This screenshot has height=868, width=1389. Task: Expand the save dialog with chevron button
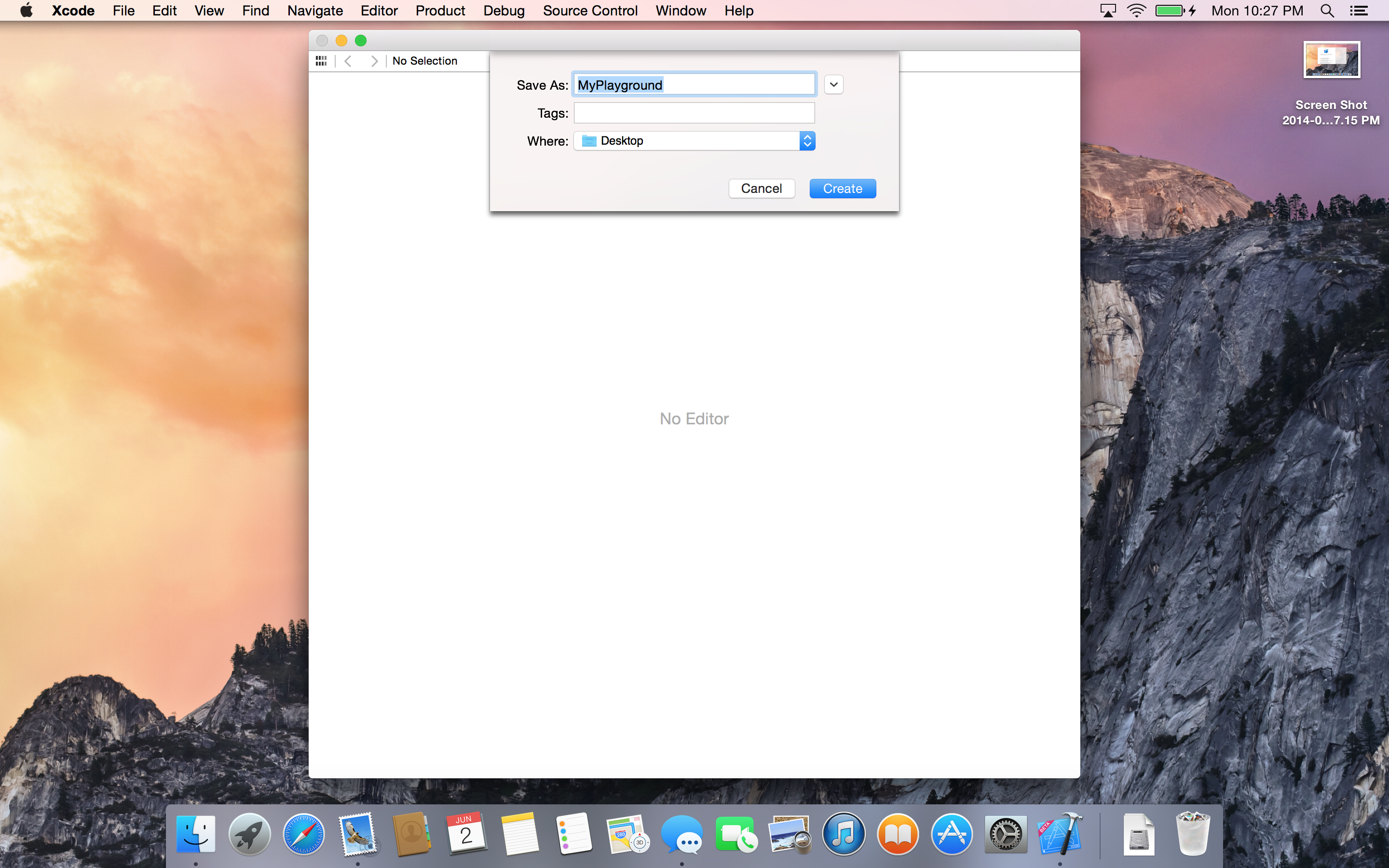(833, 85)
